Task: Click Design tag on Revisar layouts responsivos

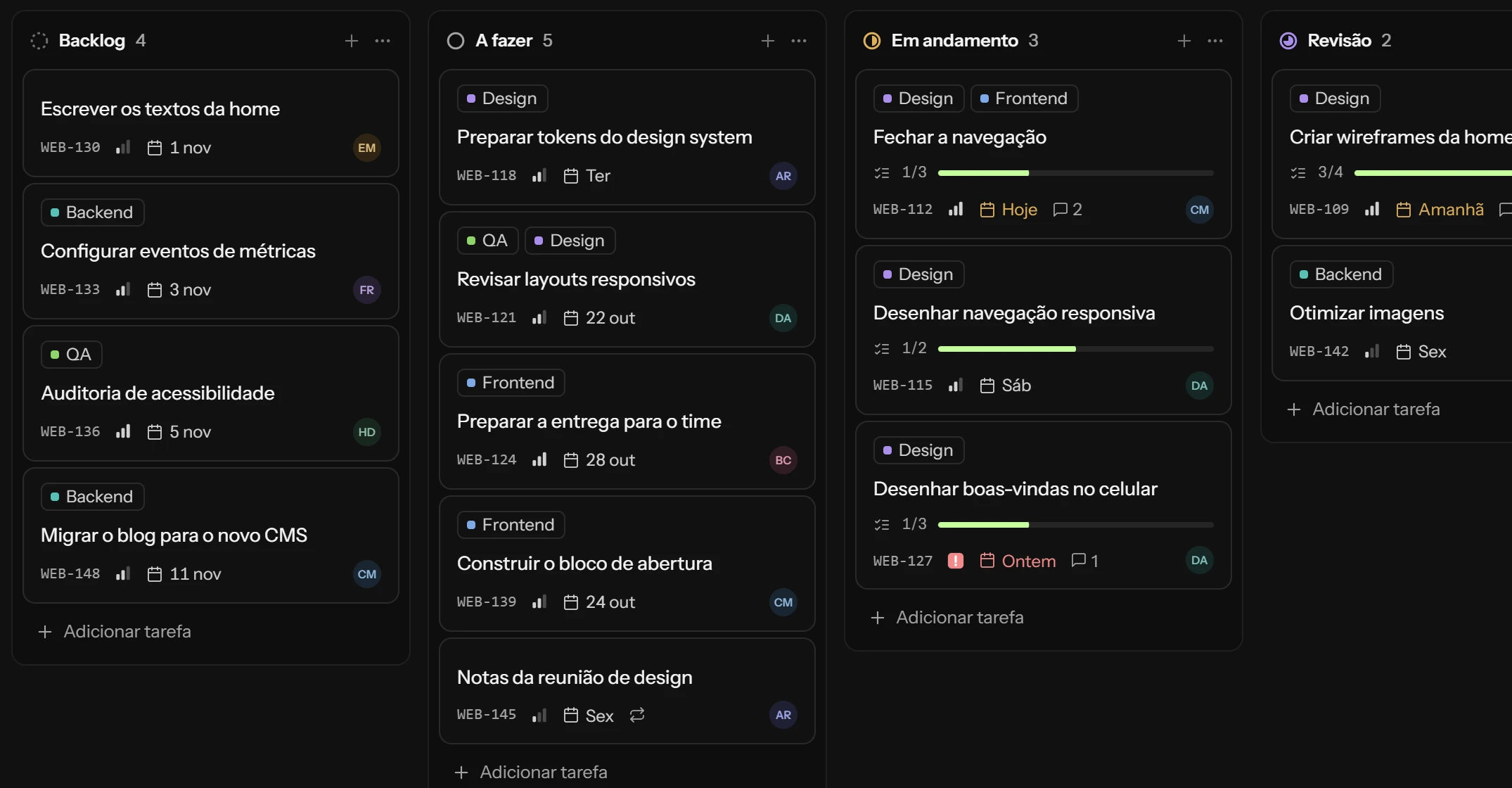Action: click(x=570, y=241)
